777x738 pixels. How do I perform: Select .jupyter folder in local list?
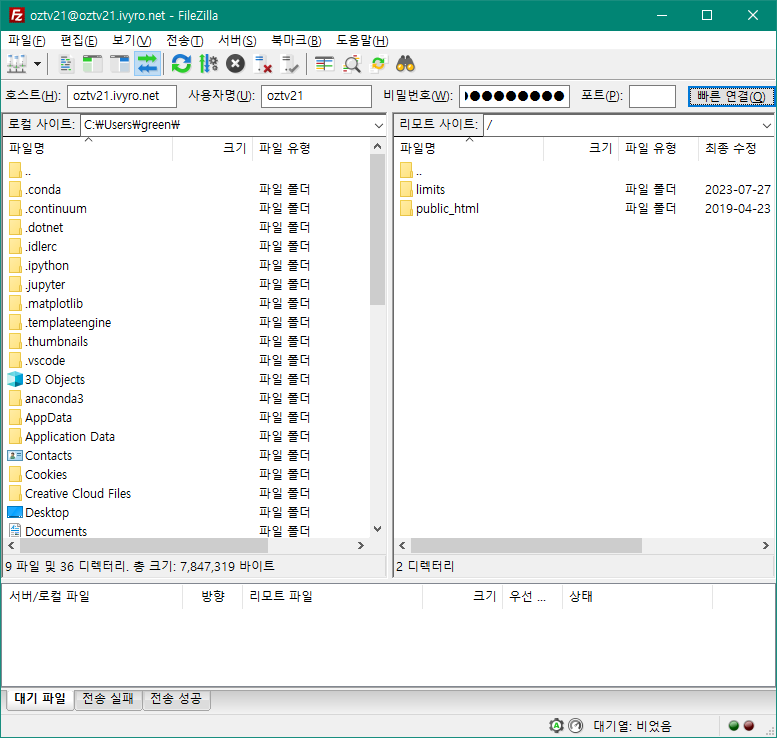45,284
